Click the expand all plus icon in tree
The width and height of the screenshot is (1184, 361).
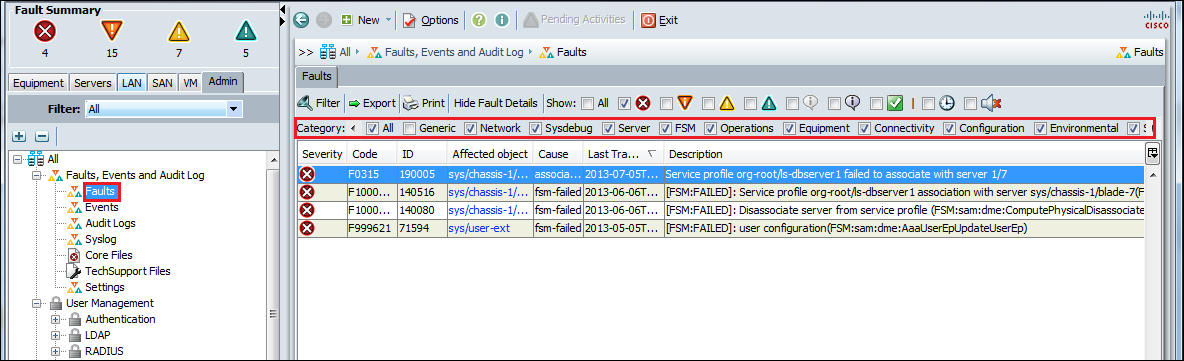(x=20, y=137)
